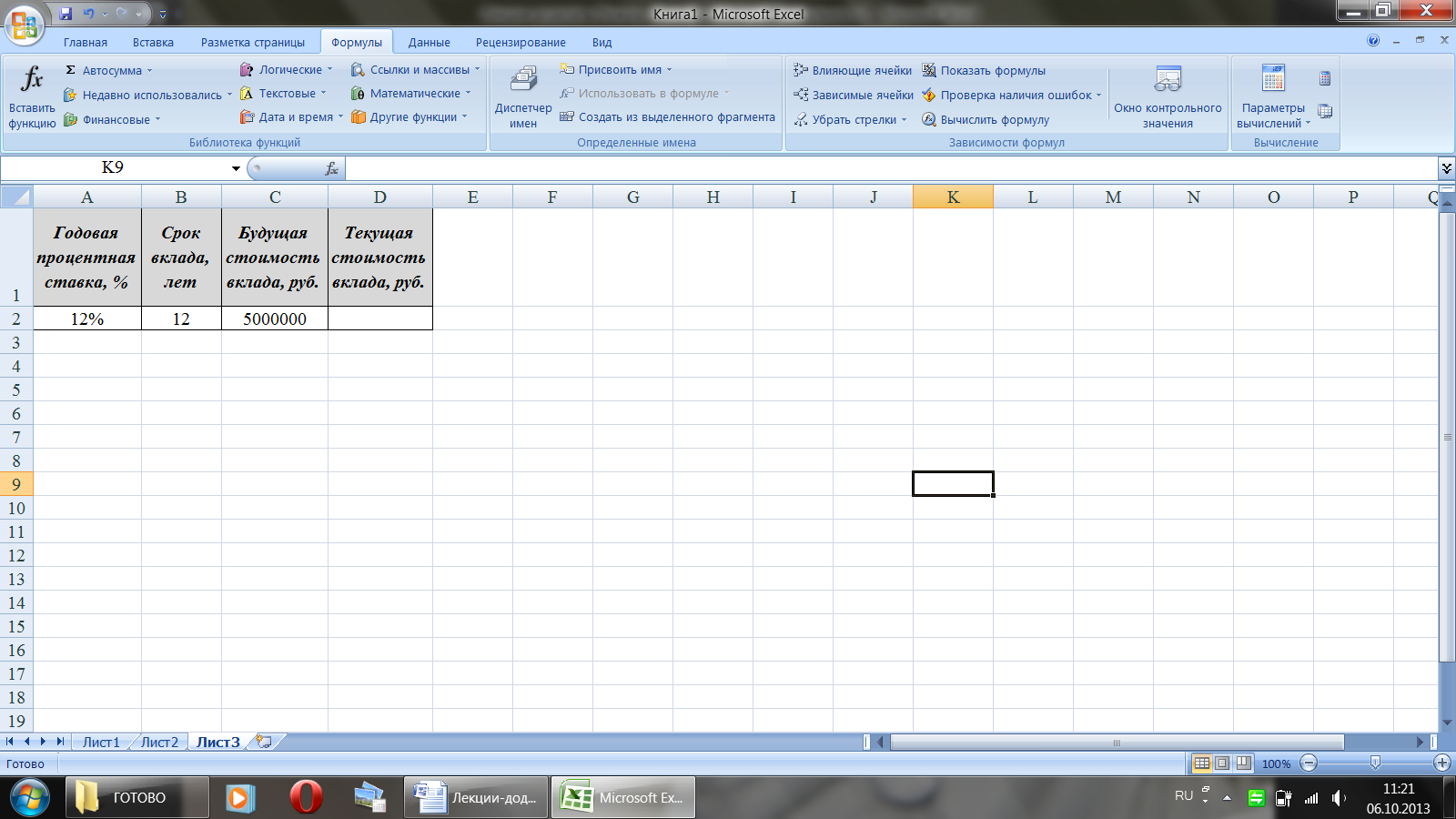Click the Insert Function fx button in ribbon
1456x819 pixels.
point(32,95)
